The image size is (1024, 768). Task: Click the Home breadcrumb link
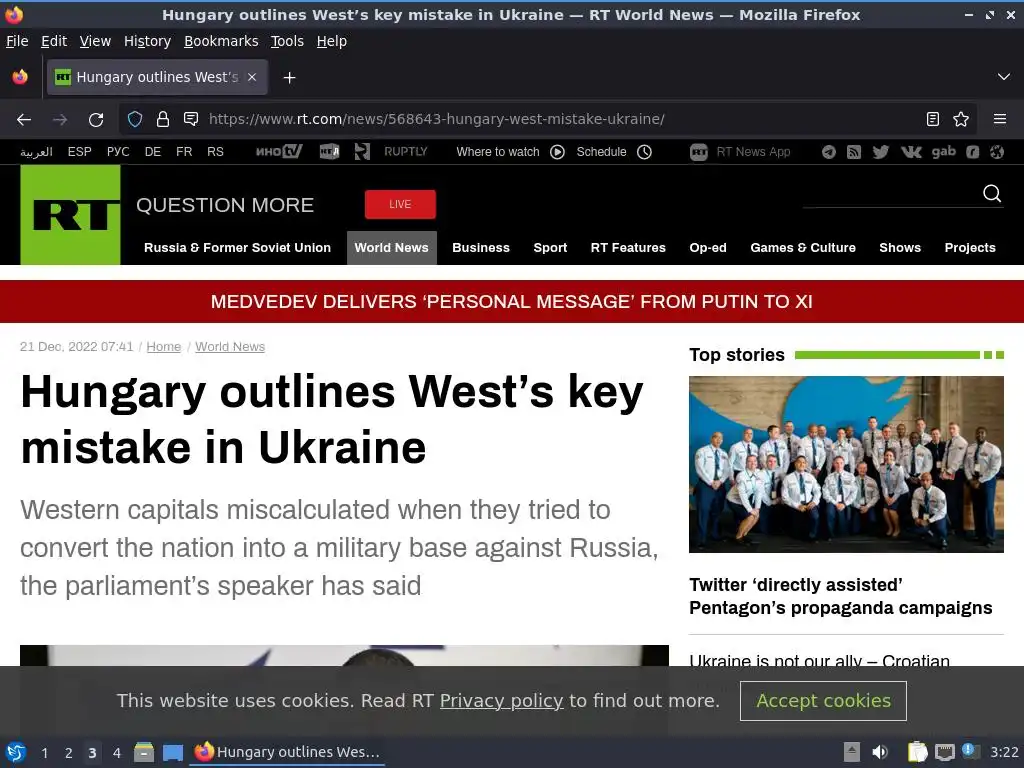pyautogui.click(x=163, y=347)
